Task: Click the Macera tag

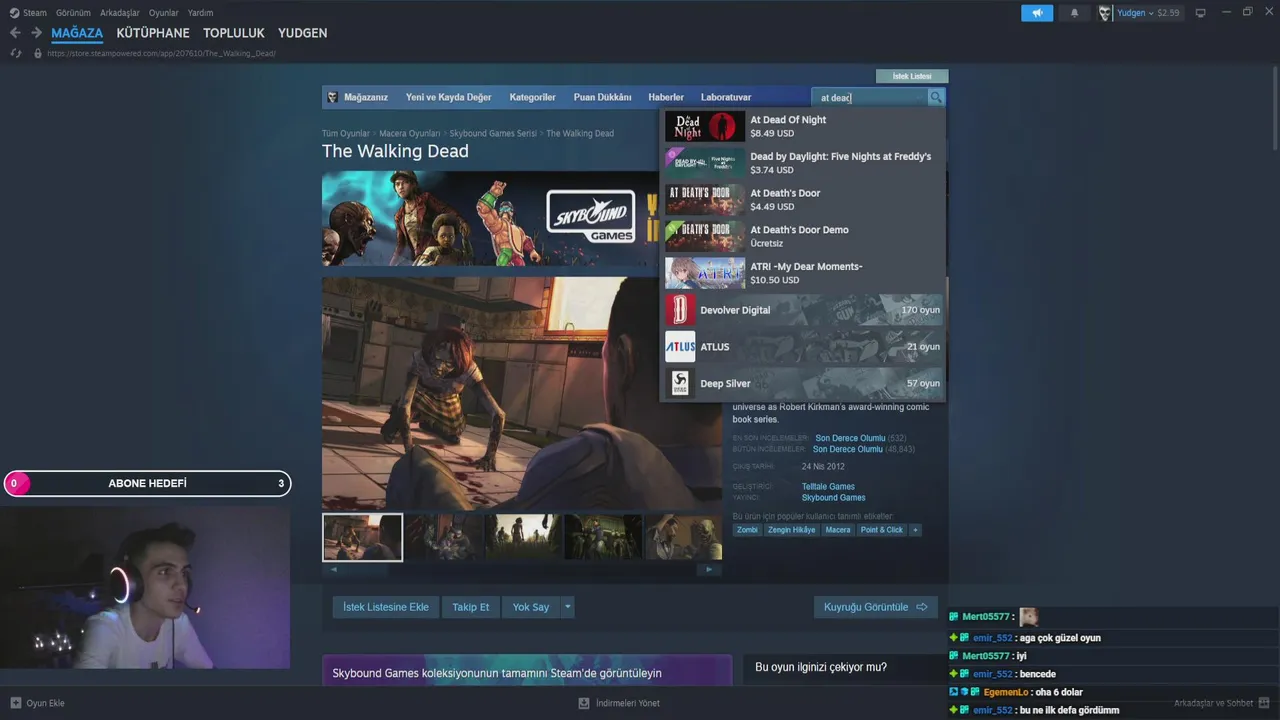Action: click(838, 530)
